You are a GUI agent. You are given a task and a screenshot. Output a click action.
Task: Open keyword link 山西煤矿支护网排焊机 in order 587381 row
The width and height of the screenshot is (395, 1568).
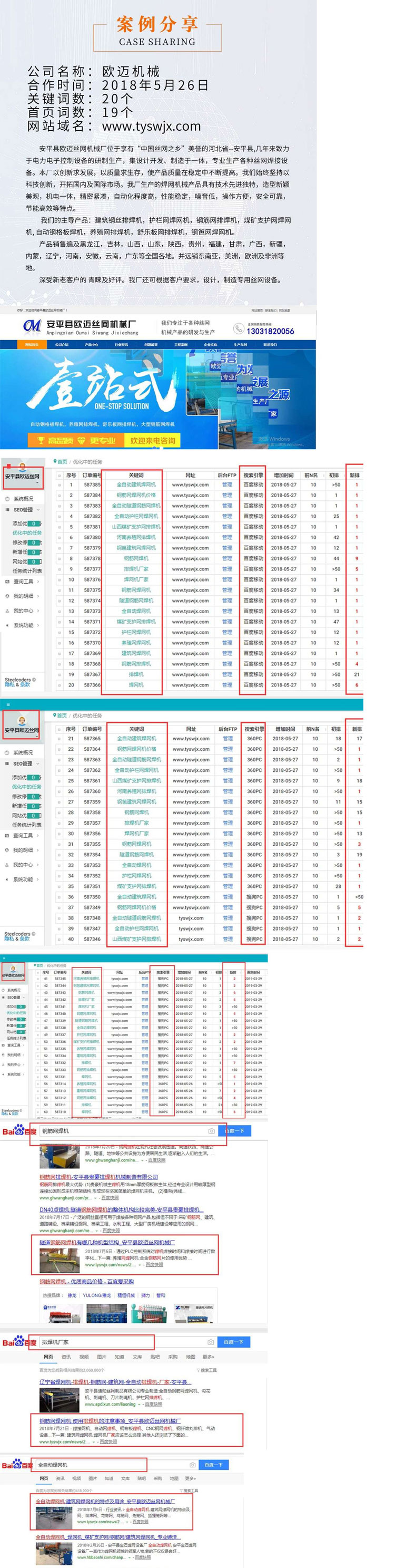[136, 527]
